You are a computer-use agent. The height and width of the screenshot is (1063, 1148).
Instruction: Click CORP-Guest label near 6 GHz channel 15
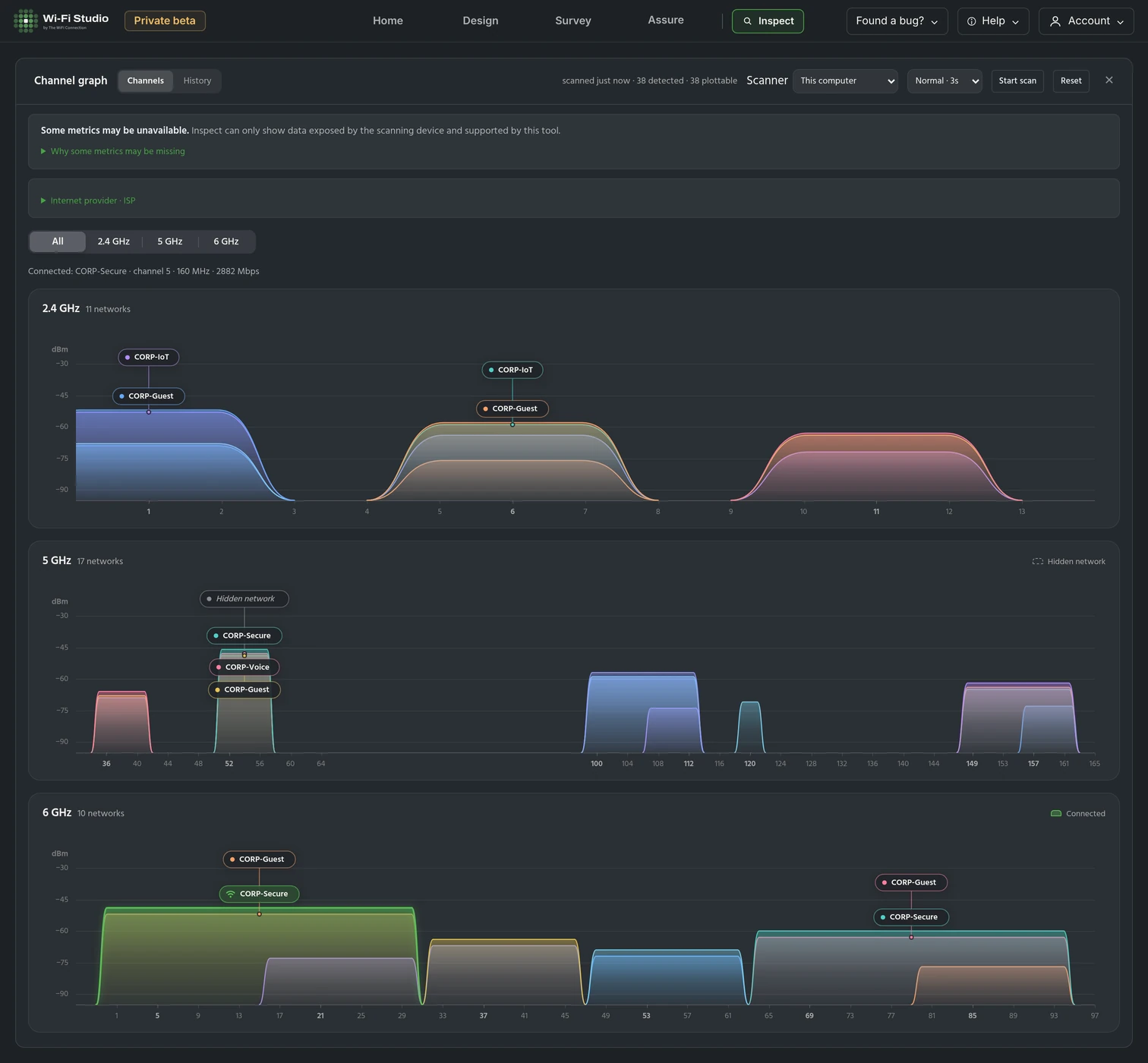pyautogui.click(x=259, y=859)
